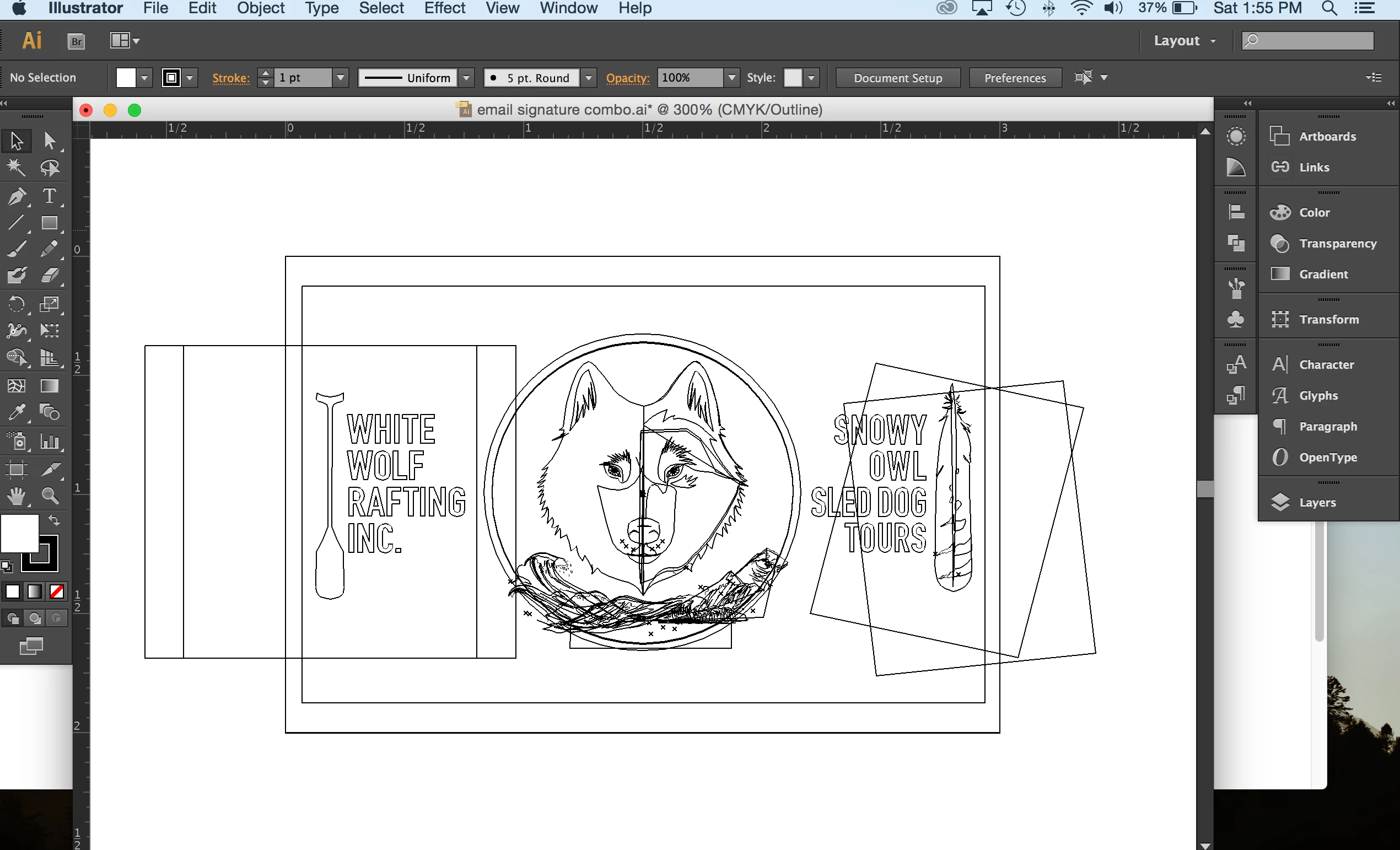Open the Effect menu
Screen dimensions: 1400x850
[444, 8]
